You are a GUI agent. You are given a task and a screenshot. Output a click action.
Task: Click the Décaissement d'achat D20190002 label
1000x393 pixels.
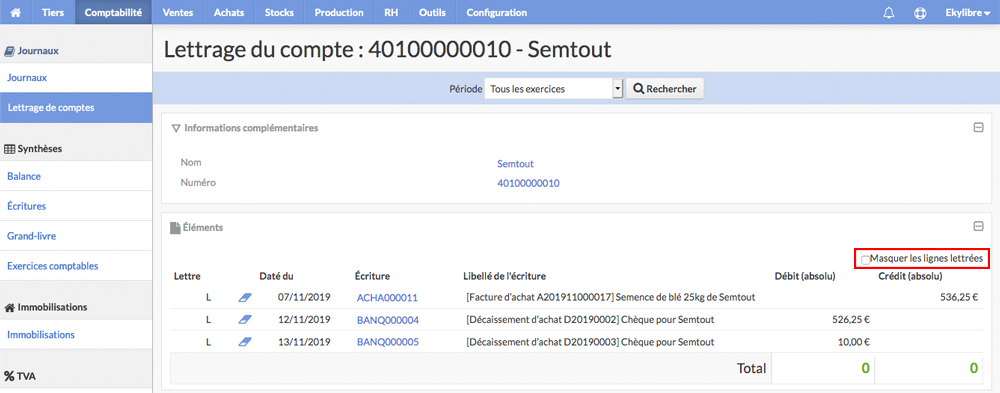(x=591, y=320)
